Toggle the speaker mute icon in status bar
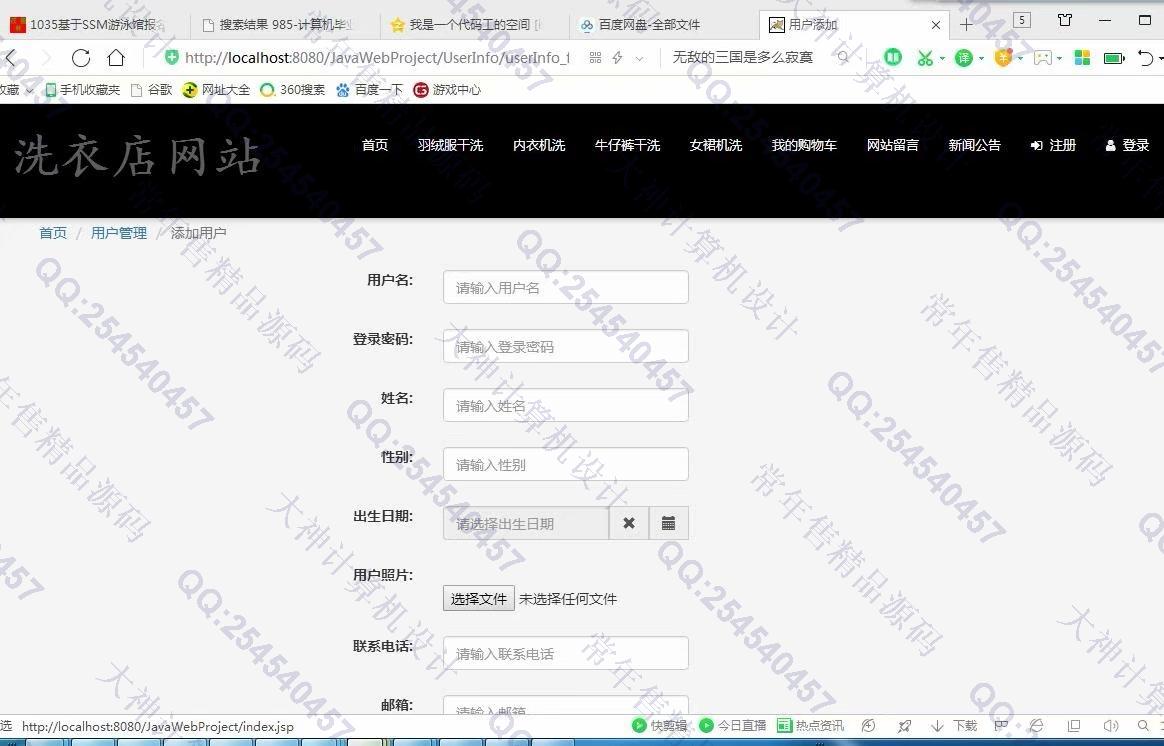Screen dimensions: 1164x746 (x=1111, y=726)
